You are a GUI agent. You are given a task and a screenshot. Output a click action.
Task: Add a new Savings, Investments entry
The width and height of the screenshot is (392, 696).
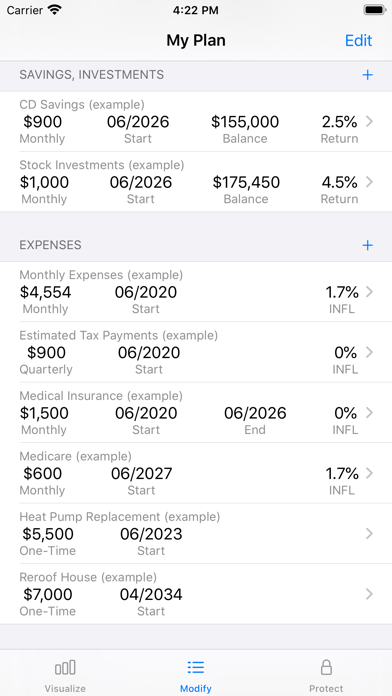click(x=368, y=75)
